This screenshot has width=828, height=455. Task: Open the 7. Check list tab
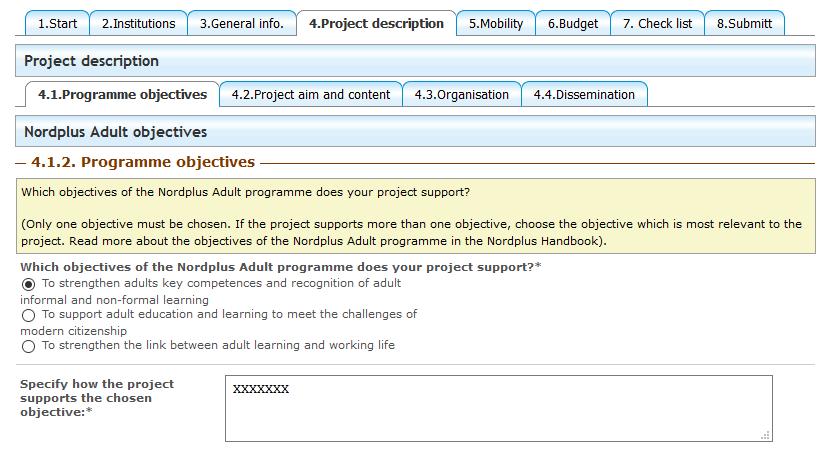[x=657, y=24]
